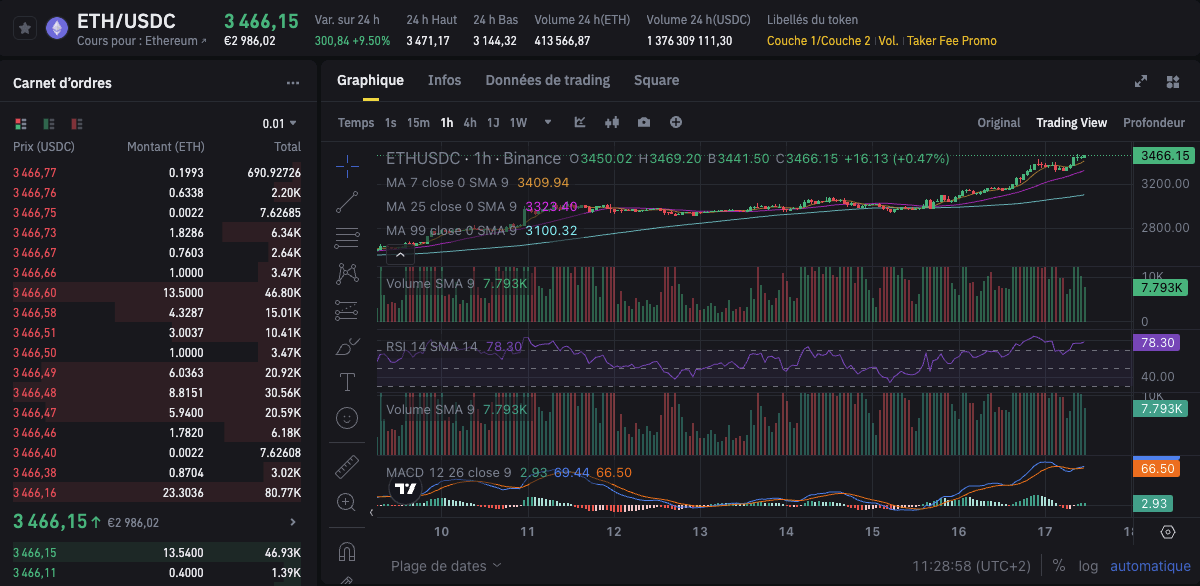Open the technical indicators icon

click(x=580, y=122)
